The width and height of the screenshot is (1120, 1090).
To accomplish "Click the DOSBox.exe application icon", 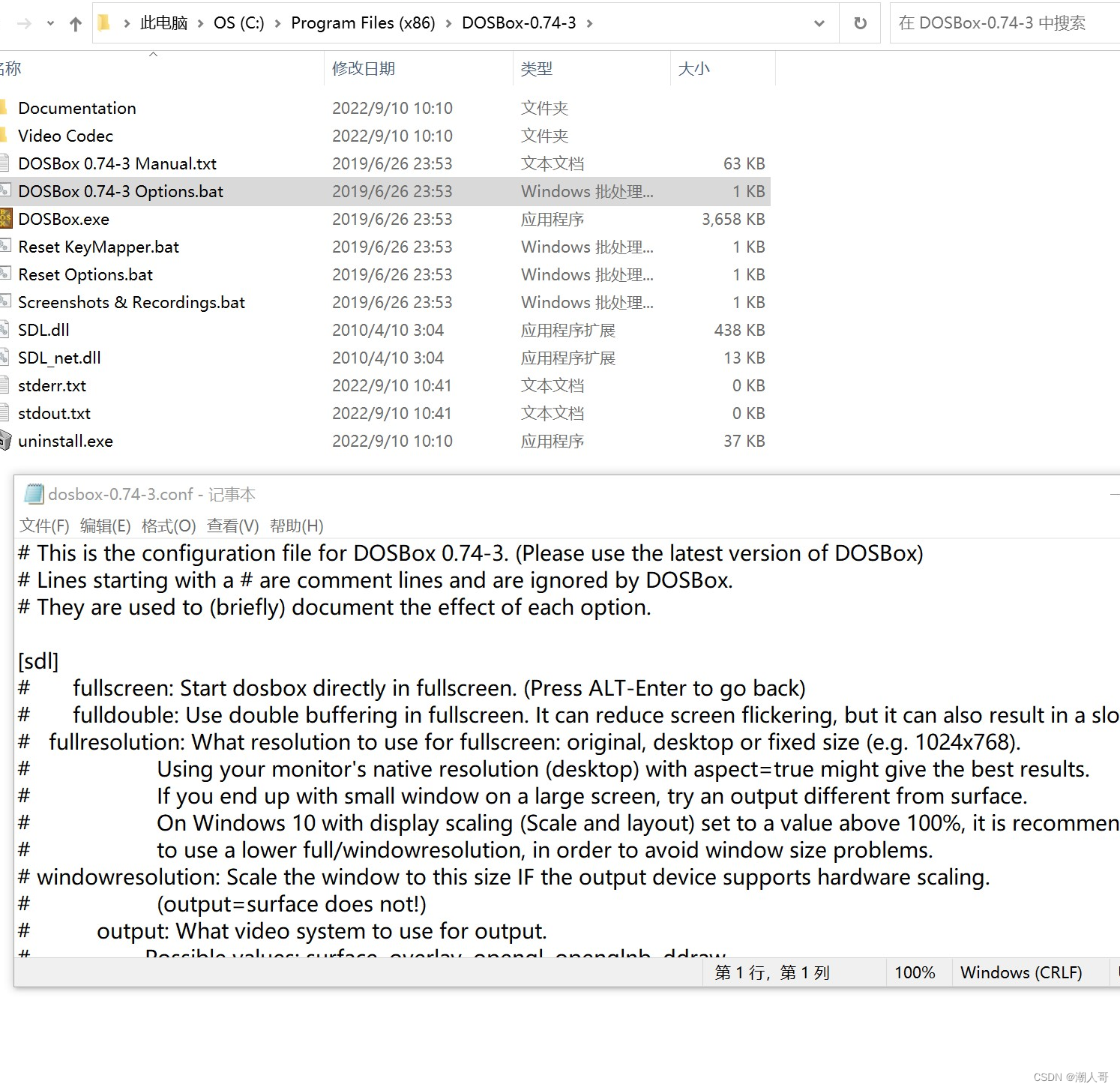I will (5, 218).
